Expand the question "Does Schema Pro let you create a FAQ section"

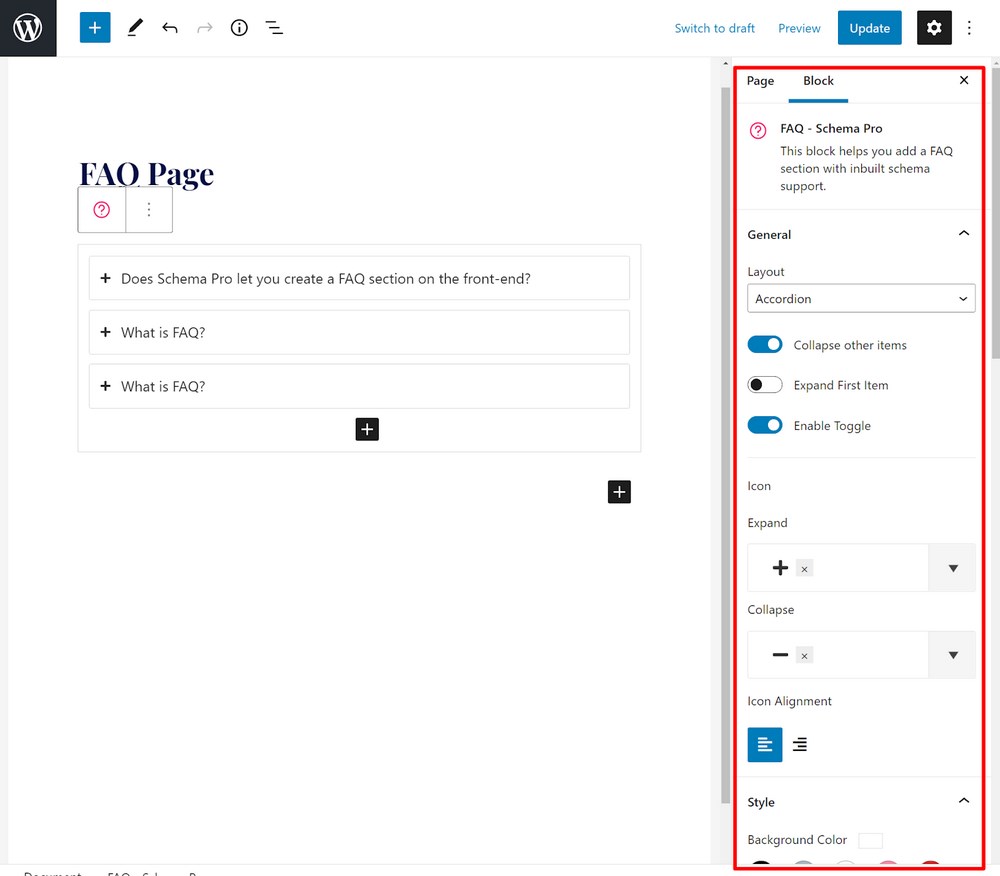pos(359,279)
